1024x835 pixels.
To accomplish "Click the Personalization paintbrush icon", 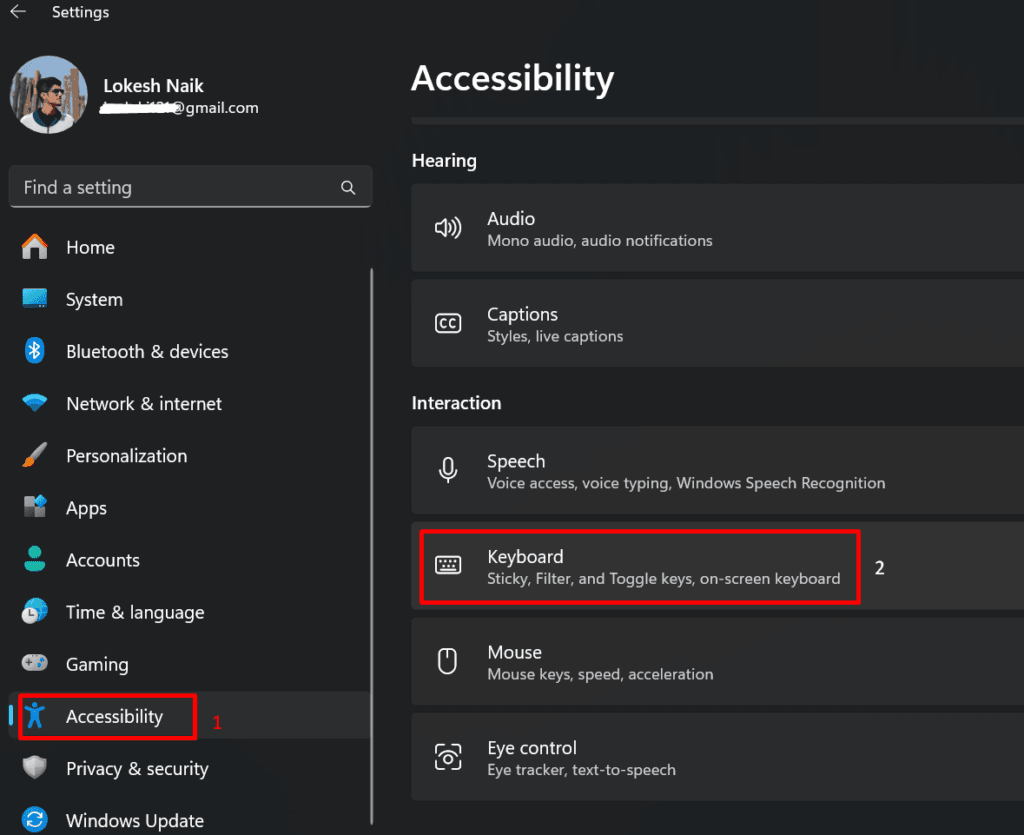I will click(x=35, y=456).
